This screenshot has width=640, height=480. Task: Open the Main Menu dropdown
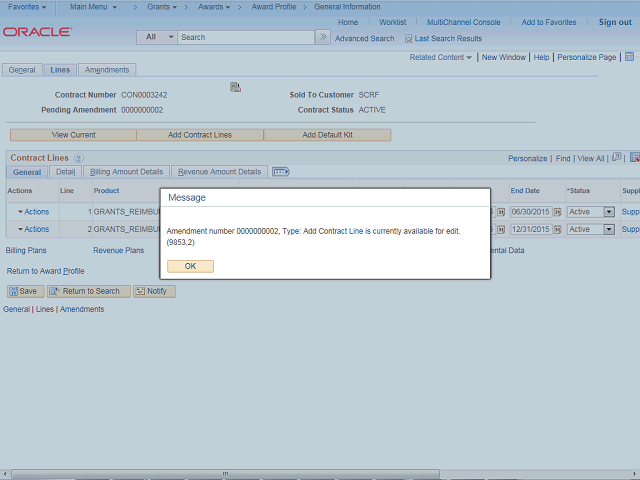[x=93, y=7]
